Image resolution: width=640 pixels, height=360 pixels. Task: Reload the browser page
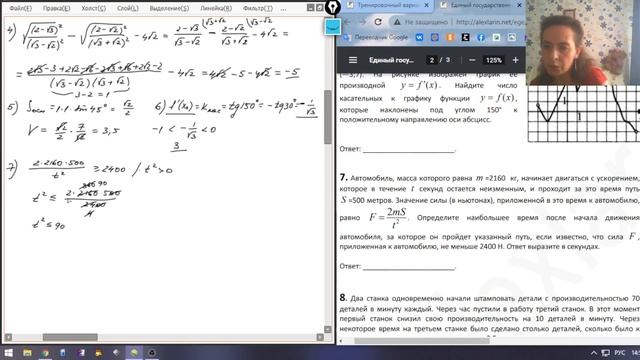point(378,22)
